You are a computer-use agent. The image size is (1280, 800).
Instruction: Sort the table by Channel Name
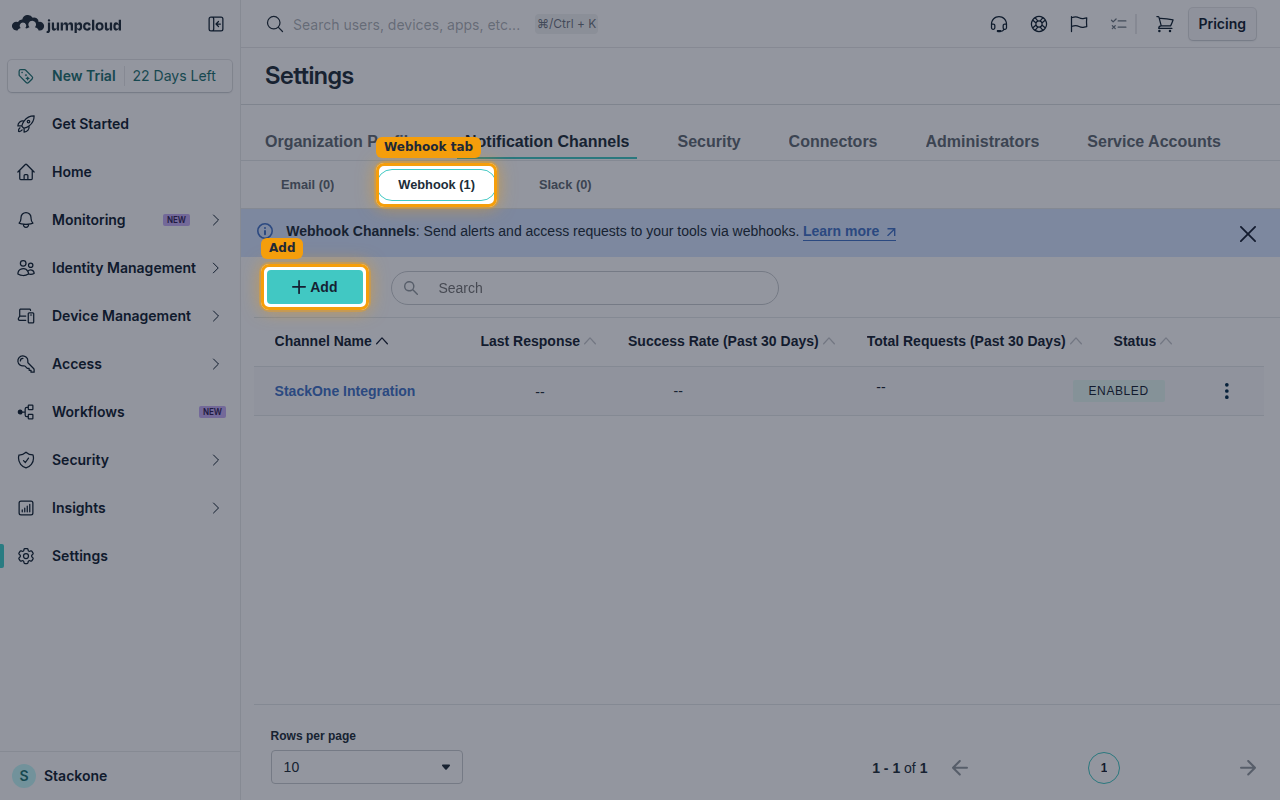[331, 341]
